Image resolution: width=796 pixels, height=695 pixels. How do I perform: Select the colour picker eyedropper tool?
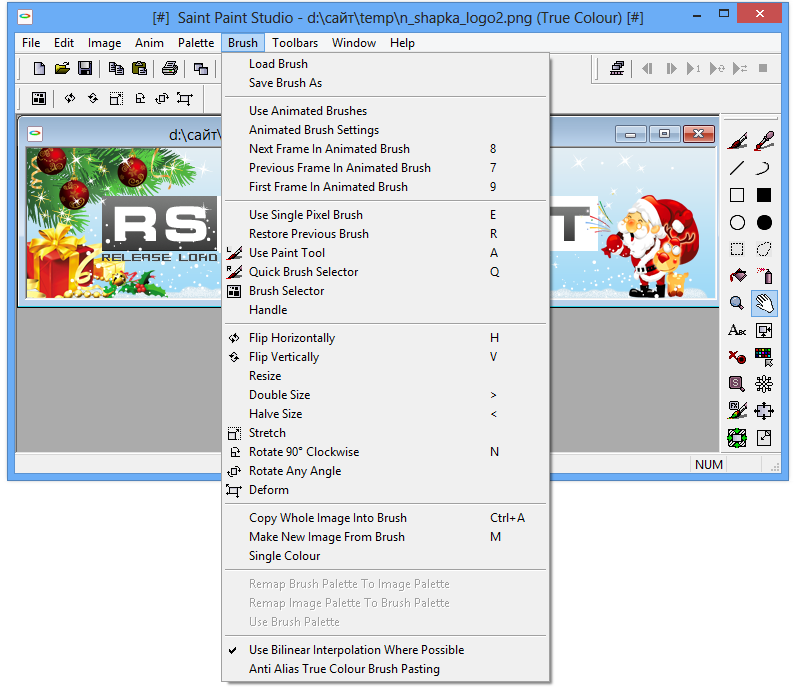click(x=764, y=141)
